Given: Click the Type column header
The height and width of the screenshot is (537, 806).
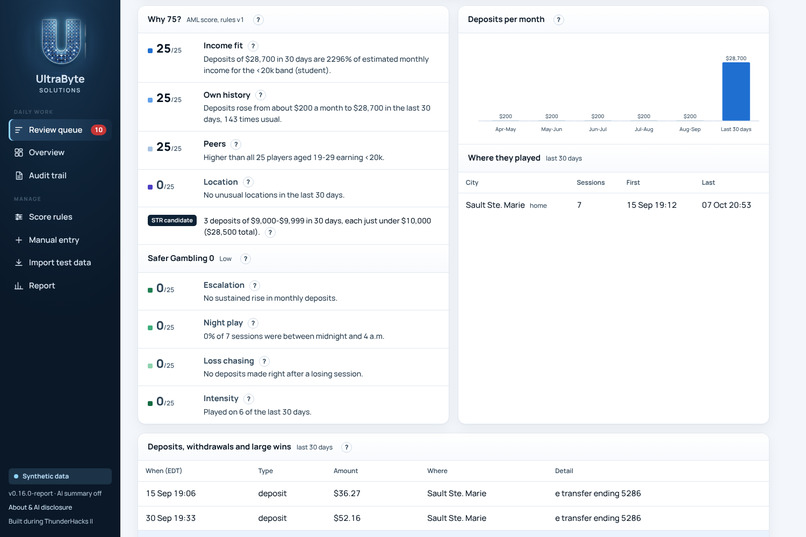Looking at the screenshot, I should pos(265,471).
